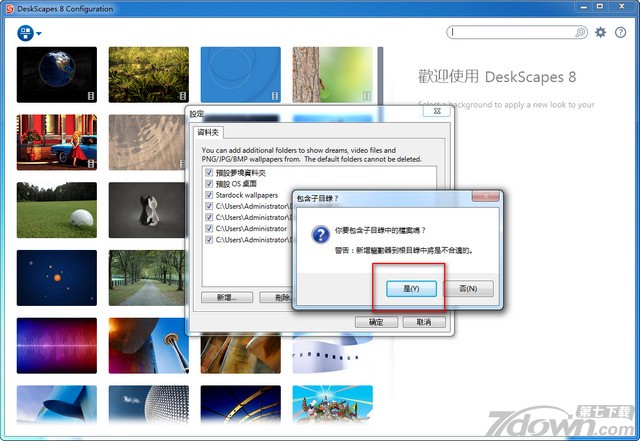Select the tree bark wallpaper thumbnail
The height and width of the screenshot is (441, 640).
point(332,75)
